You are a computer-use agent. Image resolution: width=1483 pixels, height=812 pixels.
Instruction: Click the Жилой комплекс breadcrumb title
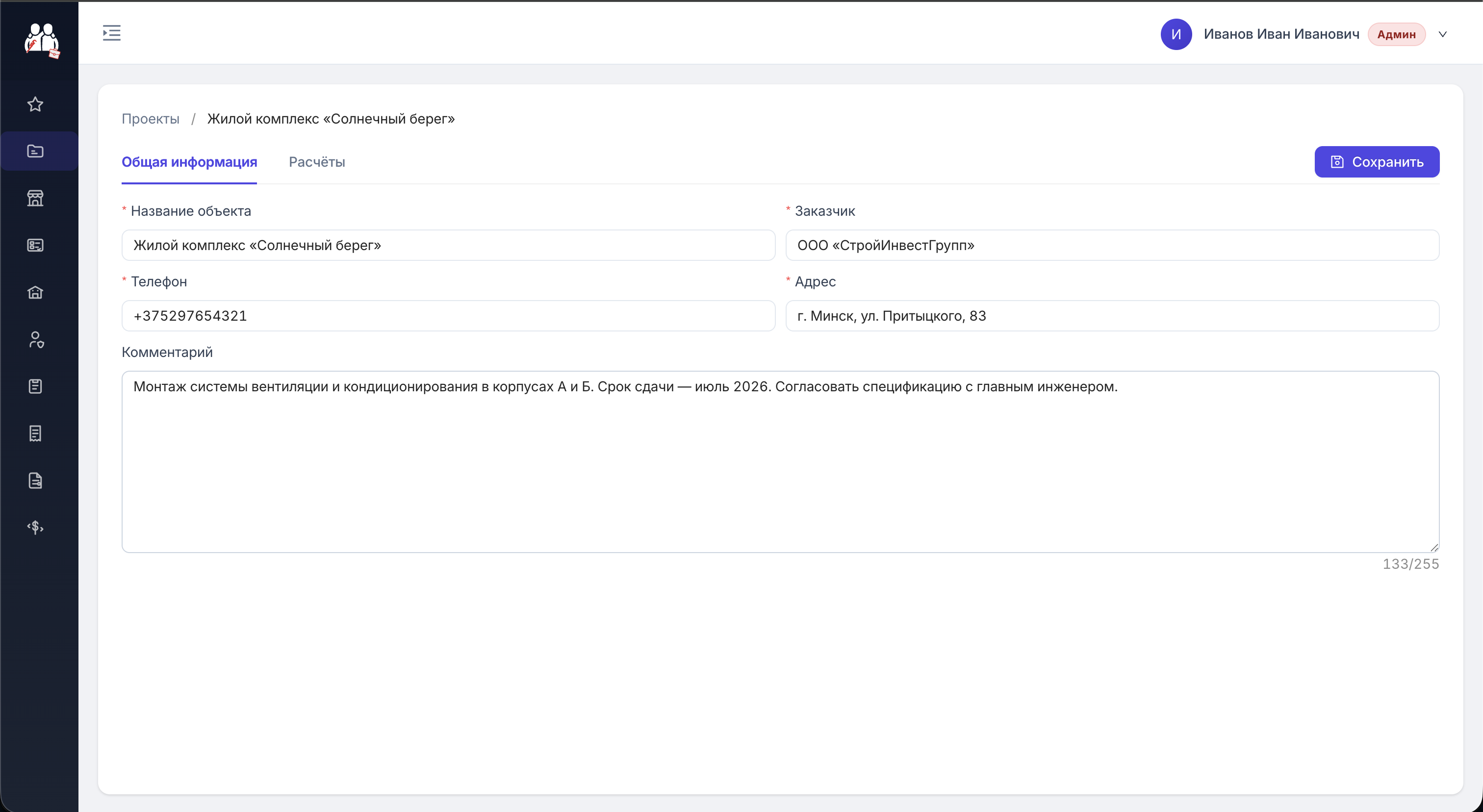[331, 119]
